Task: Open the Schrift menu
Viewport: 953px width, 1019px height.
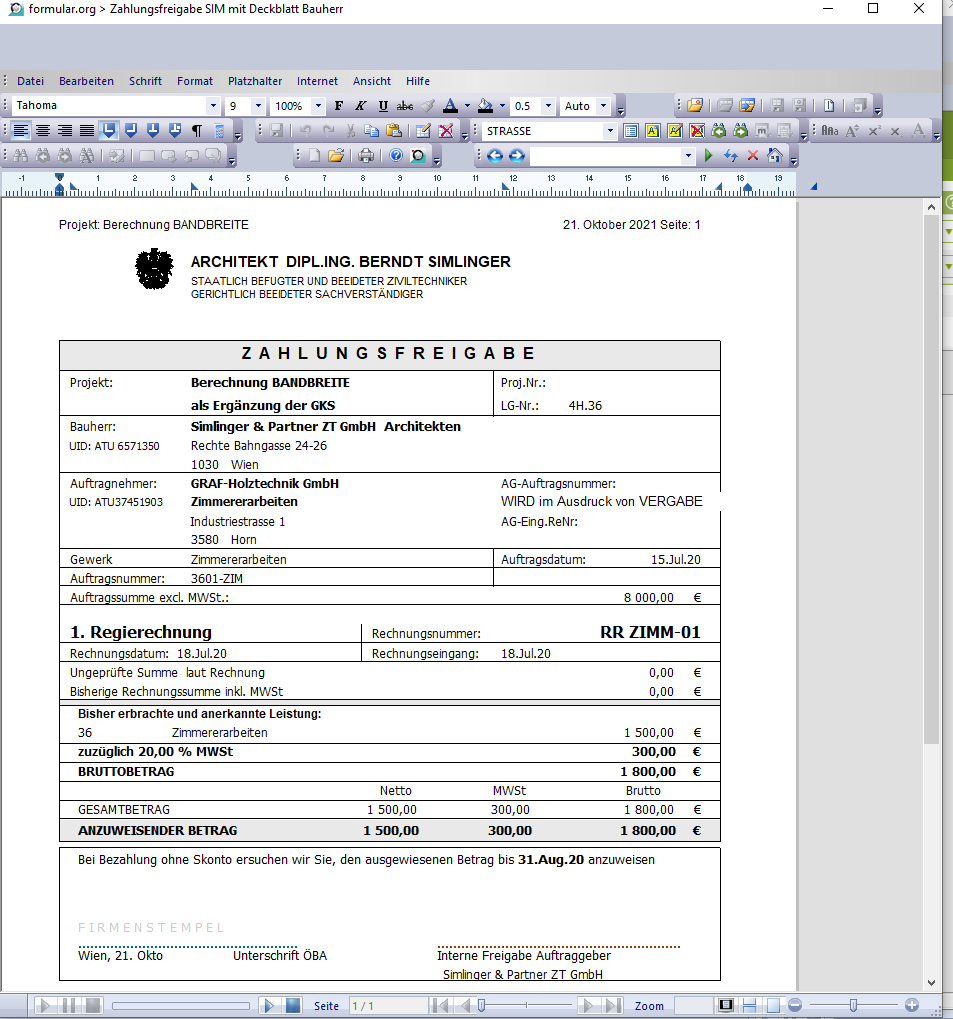Action: click(x=145, y=81)
